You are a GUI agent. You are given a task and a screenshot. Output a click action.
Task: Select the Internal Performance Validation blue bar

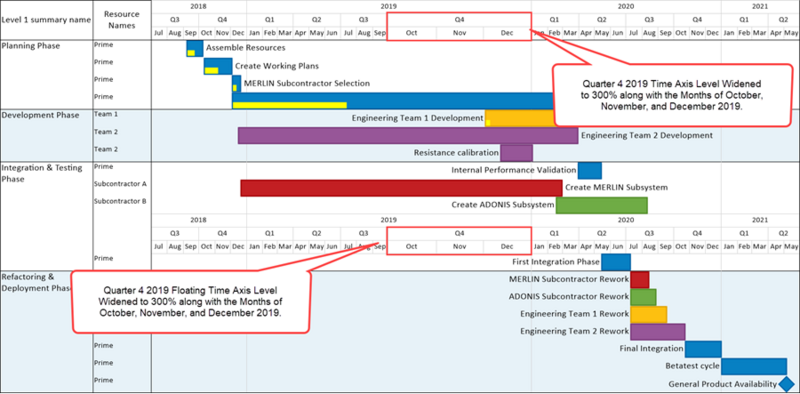point(590,170)
